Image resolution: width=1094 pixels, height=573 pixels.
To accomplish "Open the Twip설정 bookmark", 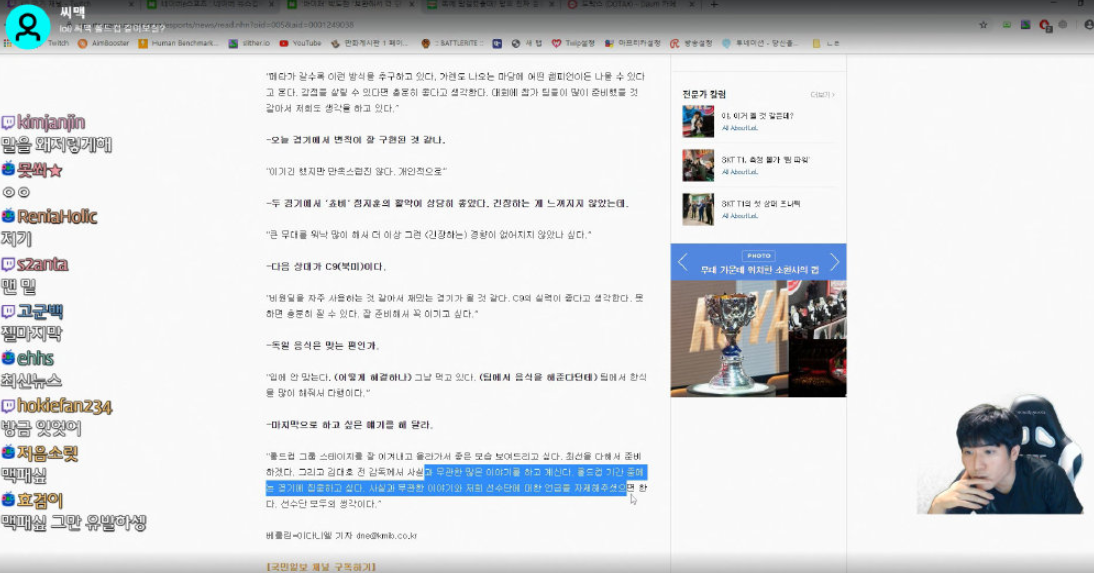I will 573,43.
